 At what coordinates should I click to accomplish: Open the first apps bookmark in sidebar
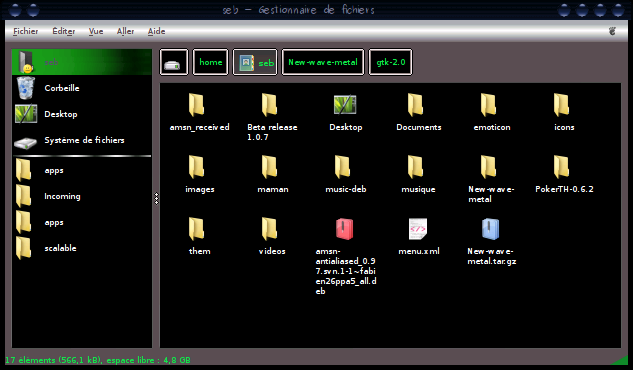[x=82, y=170]
